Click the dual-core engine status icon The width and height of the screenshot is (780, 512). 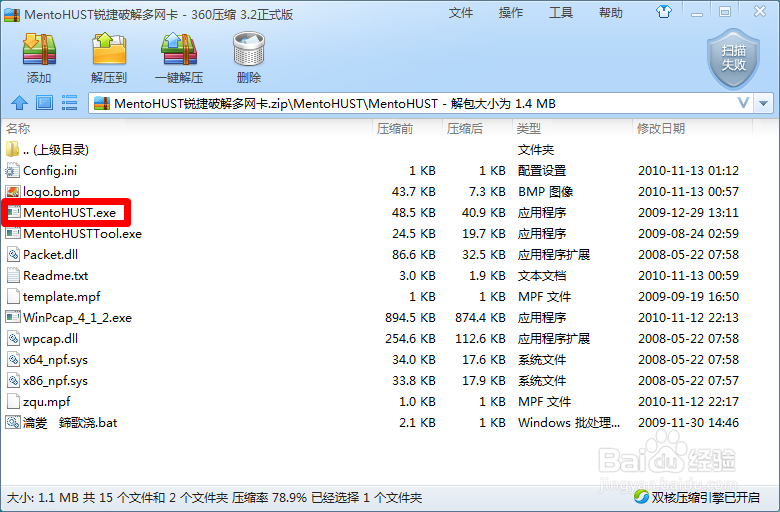641,497
